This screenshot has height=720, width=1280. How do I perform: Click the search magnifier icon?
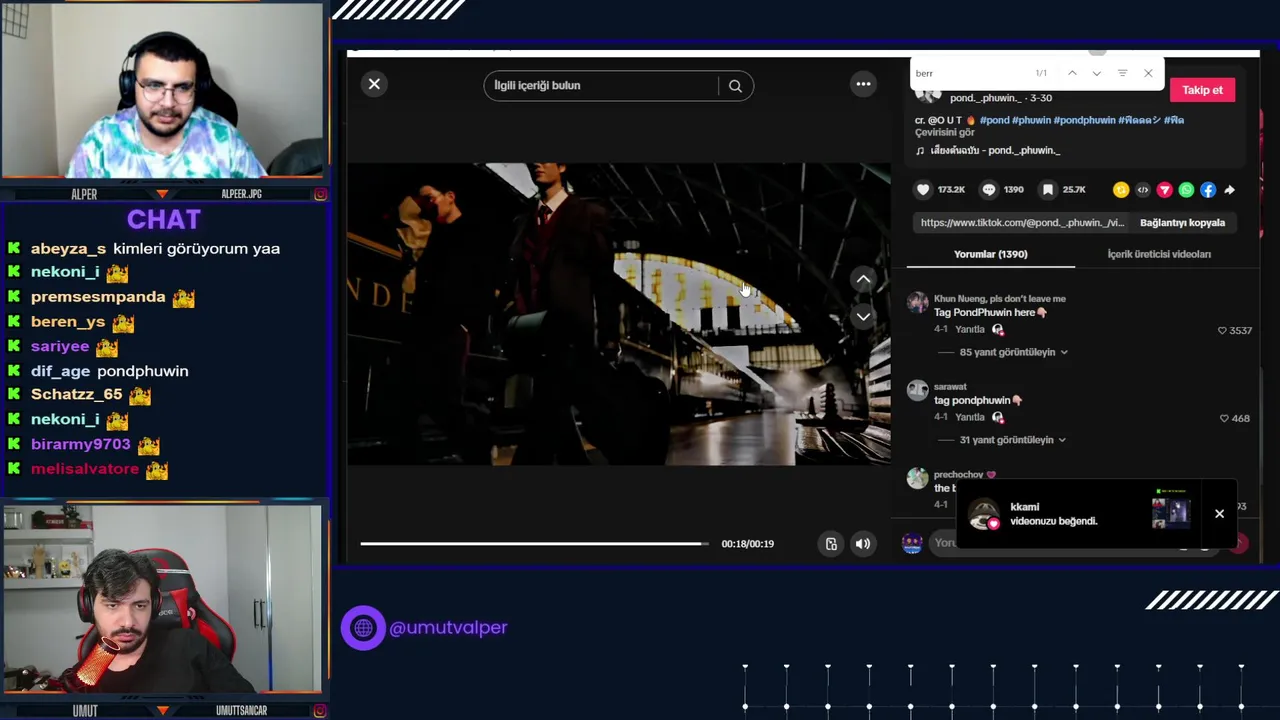[x=735, y=86]
